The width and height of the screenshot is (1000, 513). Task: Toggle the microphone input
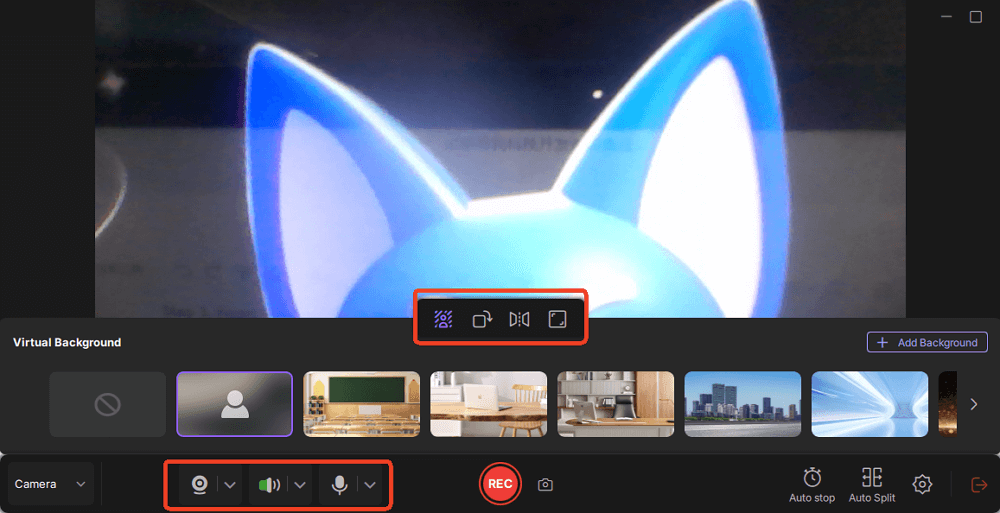click(339, 485)
